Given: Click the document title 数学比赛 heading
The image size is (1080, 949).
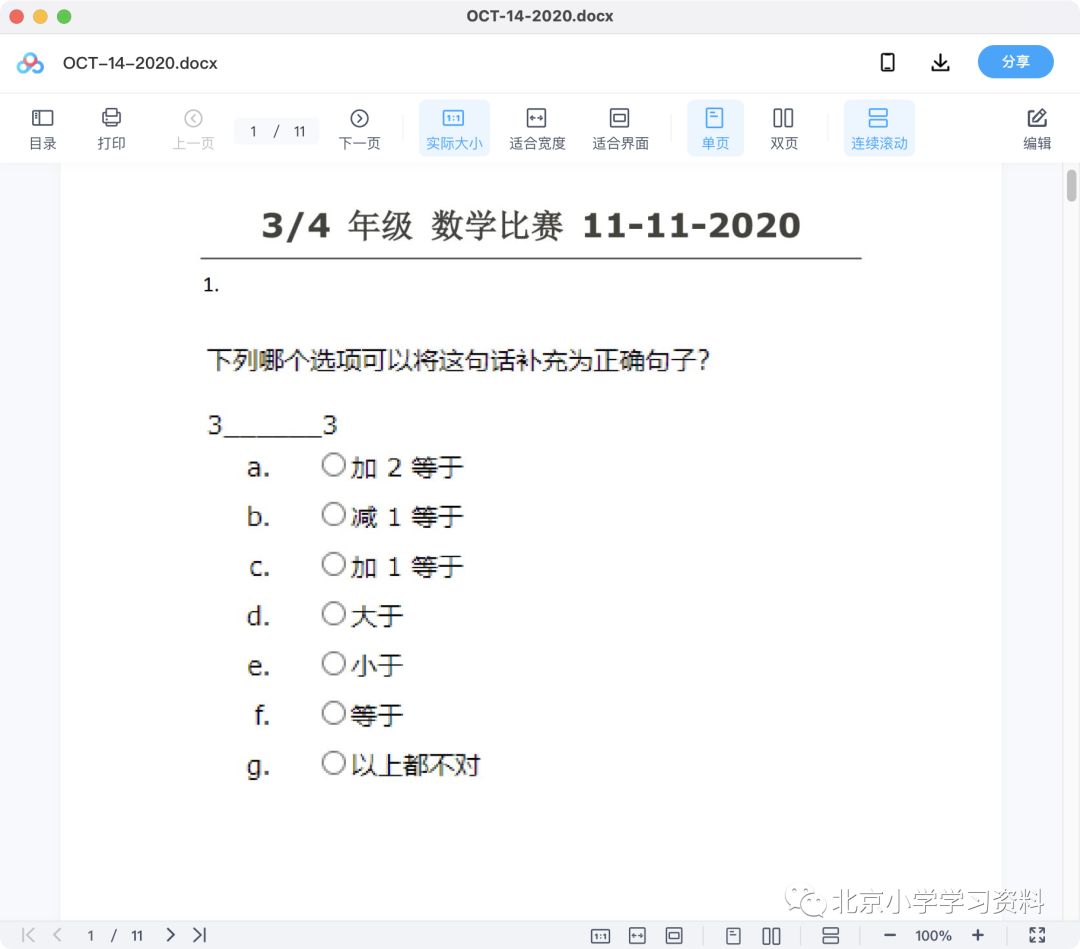Looking at the screenshot, I should 497,226.
